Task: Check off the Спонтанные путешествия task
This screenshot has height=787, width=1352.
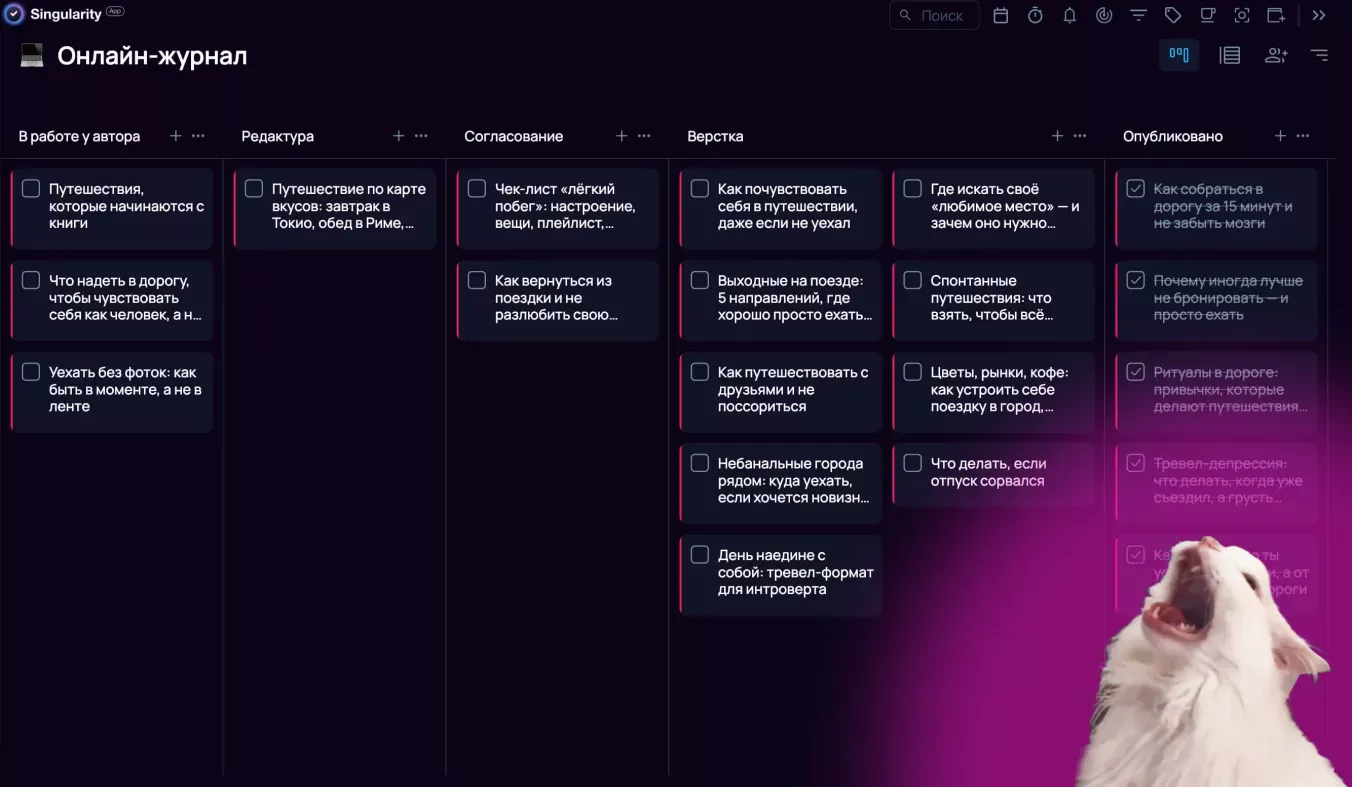Action: 913,280
